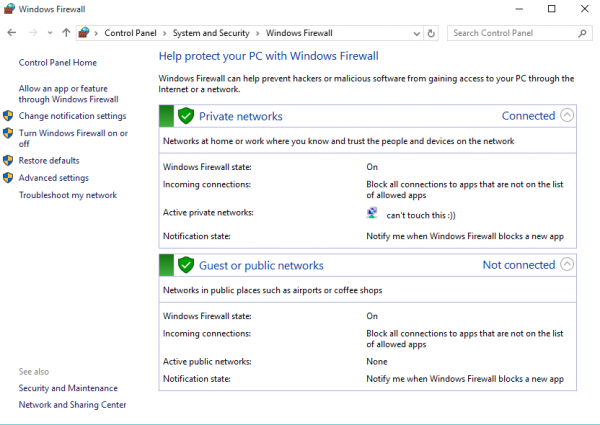Click the shield icon next to Advanced settings
The image size is (600, 425).
pos(9,178)
